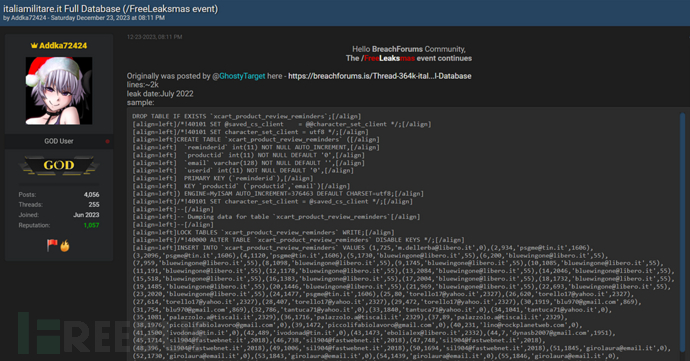690x361 pixels.
Task: Click the Threads count 255
Action: pos(94,205)
